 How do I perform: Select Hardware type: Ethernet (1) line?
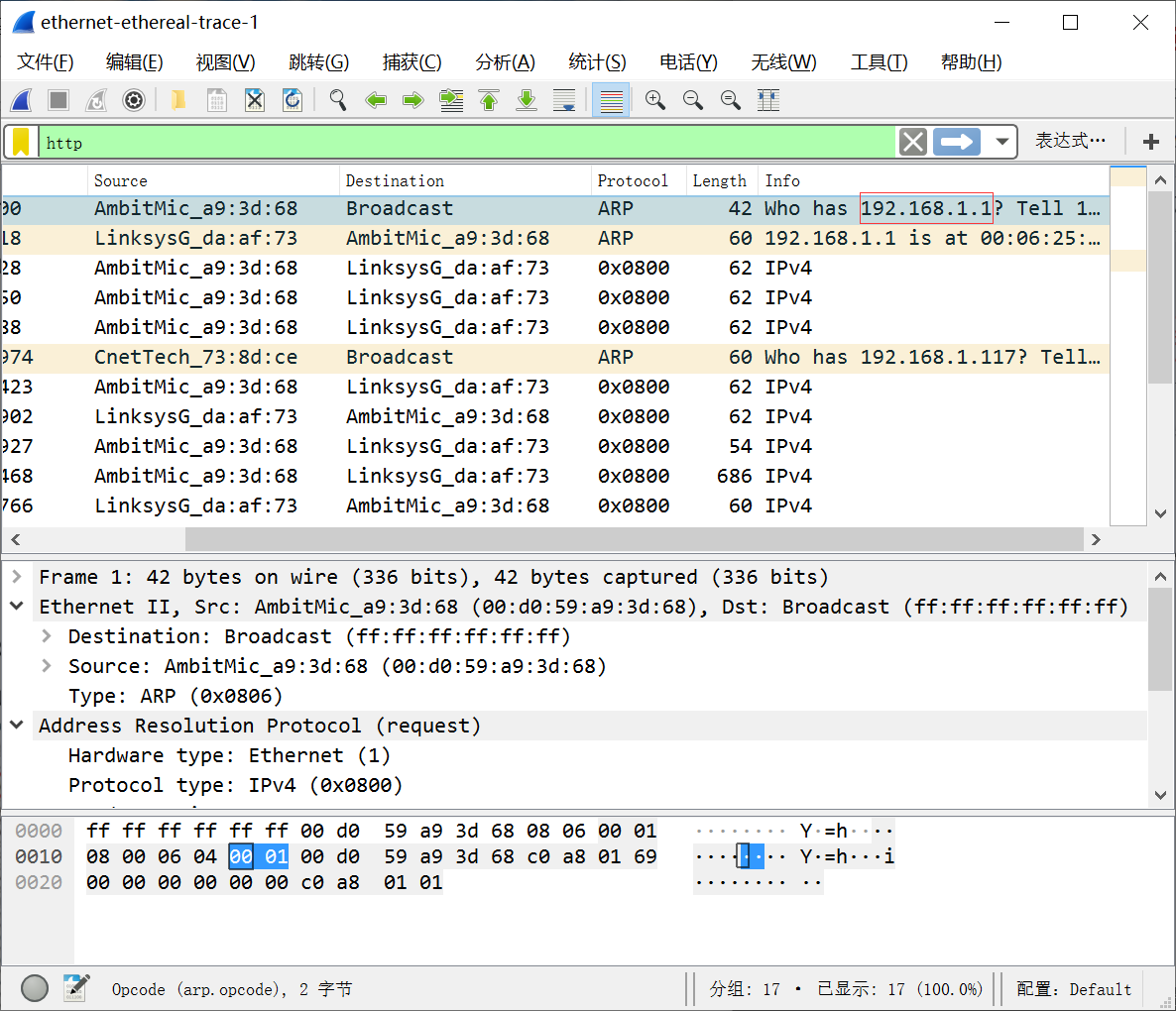pyautogui.click(x=229, y=755)
